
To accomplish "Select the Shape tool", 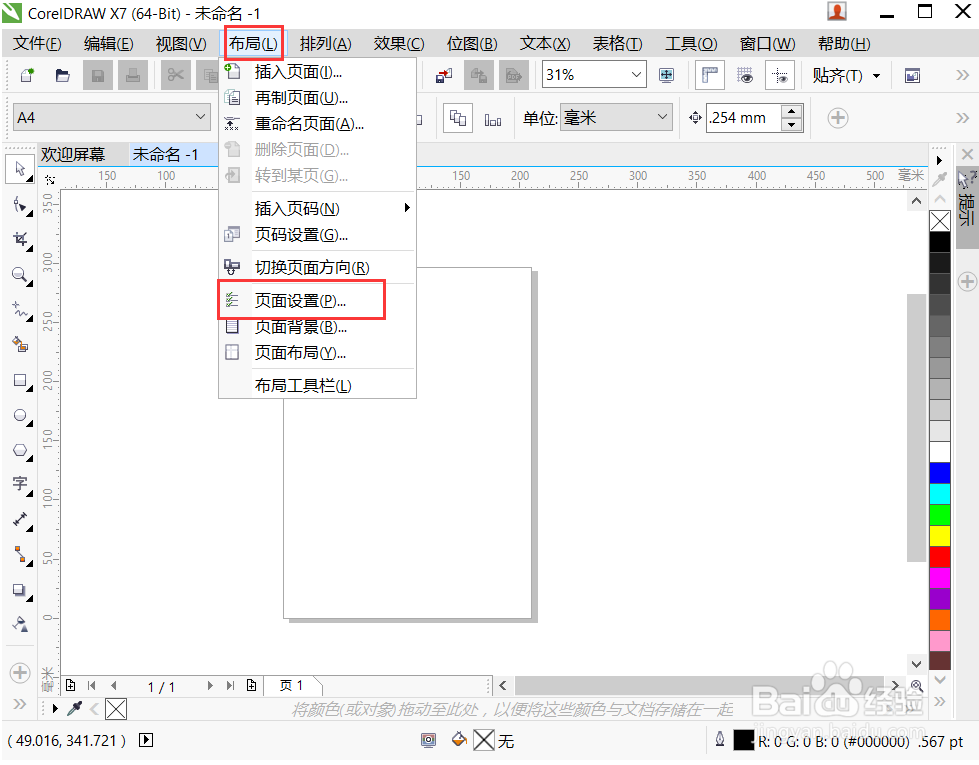I will [x=19, y=205].
